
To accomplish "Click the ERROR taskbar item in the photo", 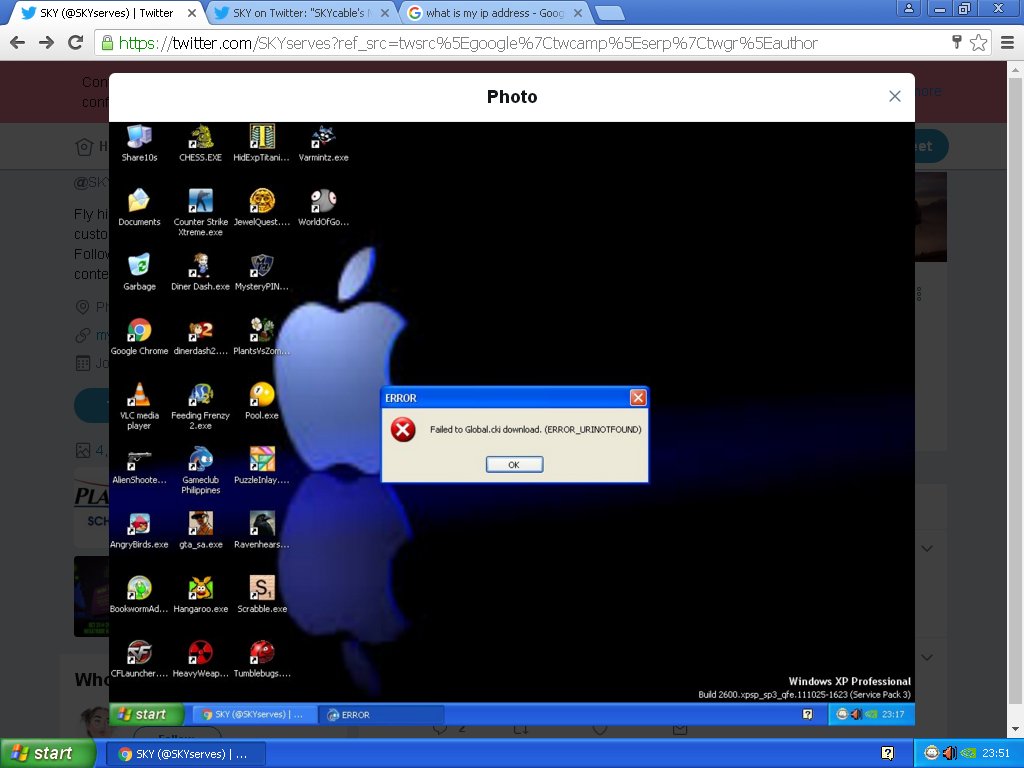I will tap(381, 714).
